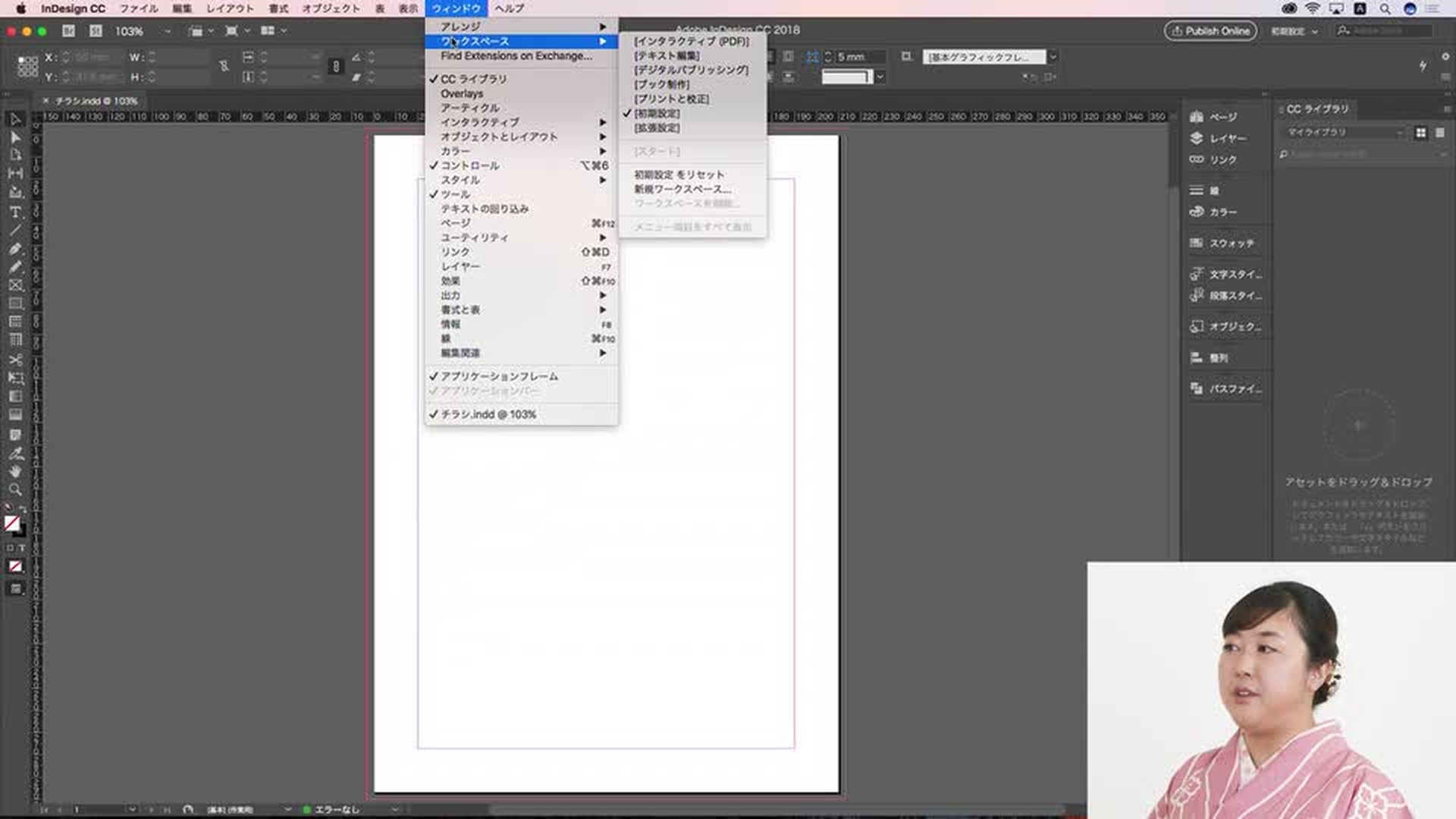Click the Publish Online button

coord(1210,31)
